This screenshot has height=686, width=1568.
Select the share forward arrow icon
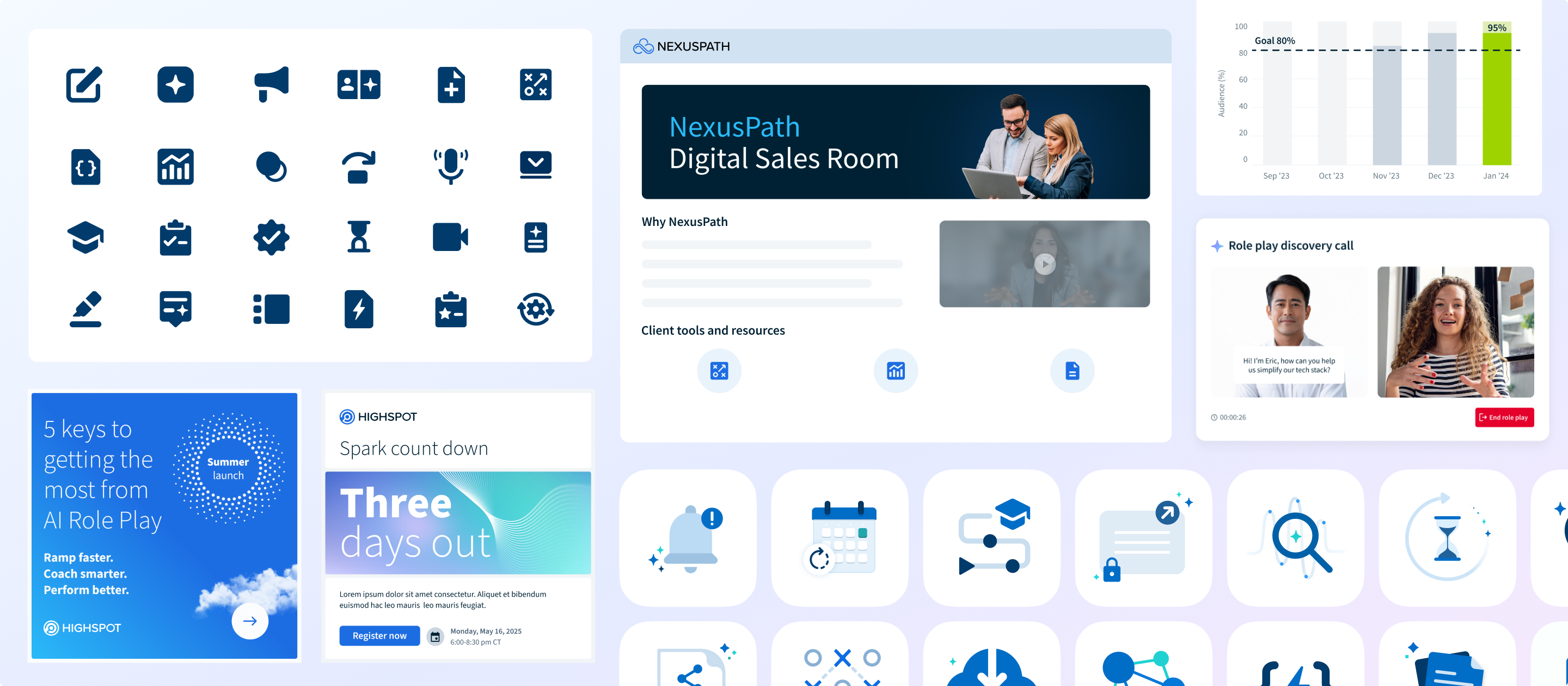pos(359,167)
